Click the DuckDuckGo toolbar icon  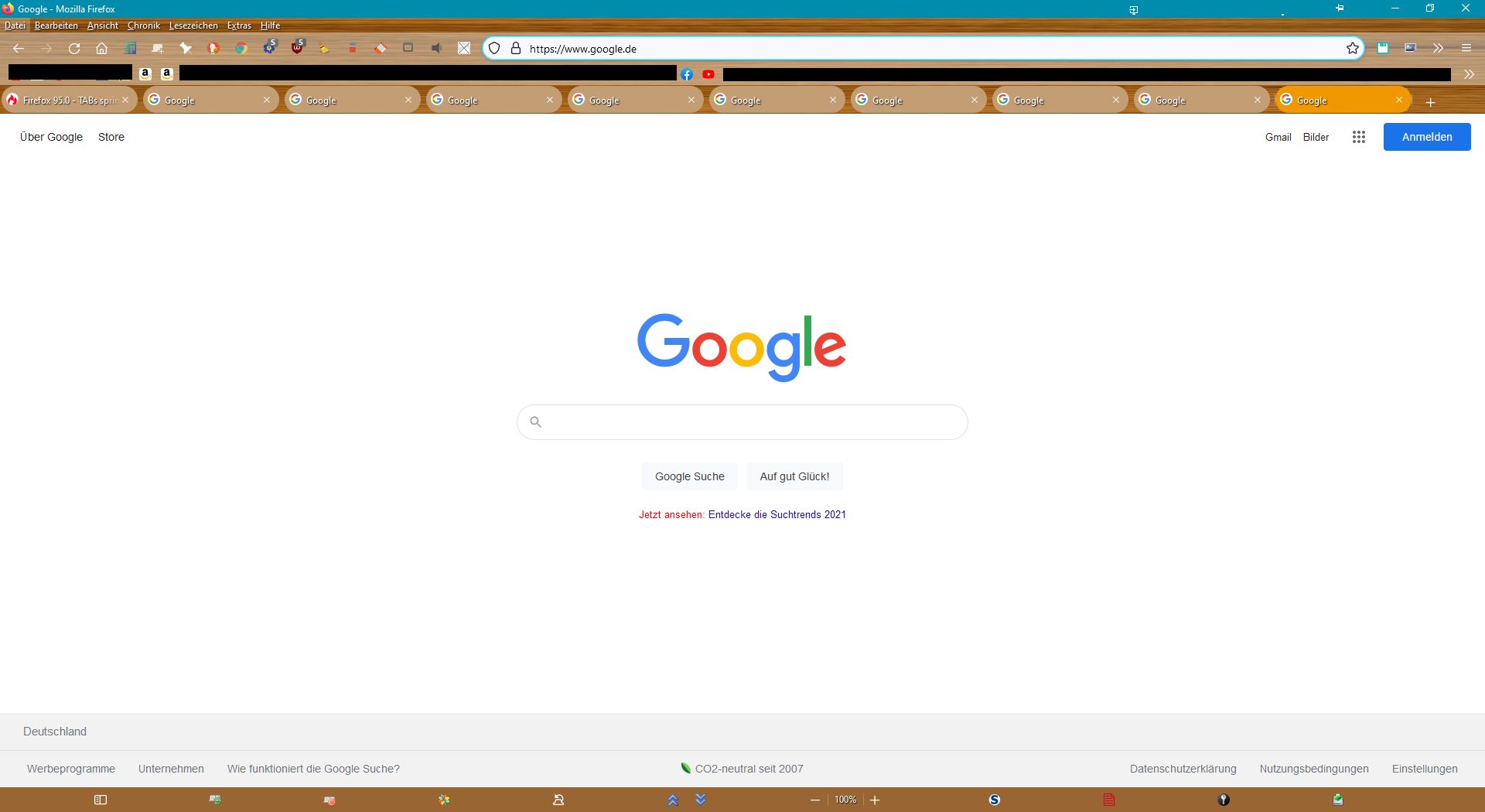pyautogui.click(x=213, y=48)
